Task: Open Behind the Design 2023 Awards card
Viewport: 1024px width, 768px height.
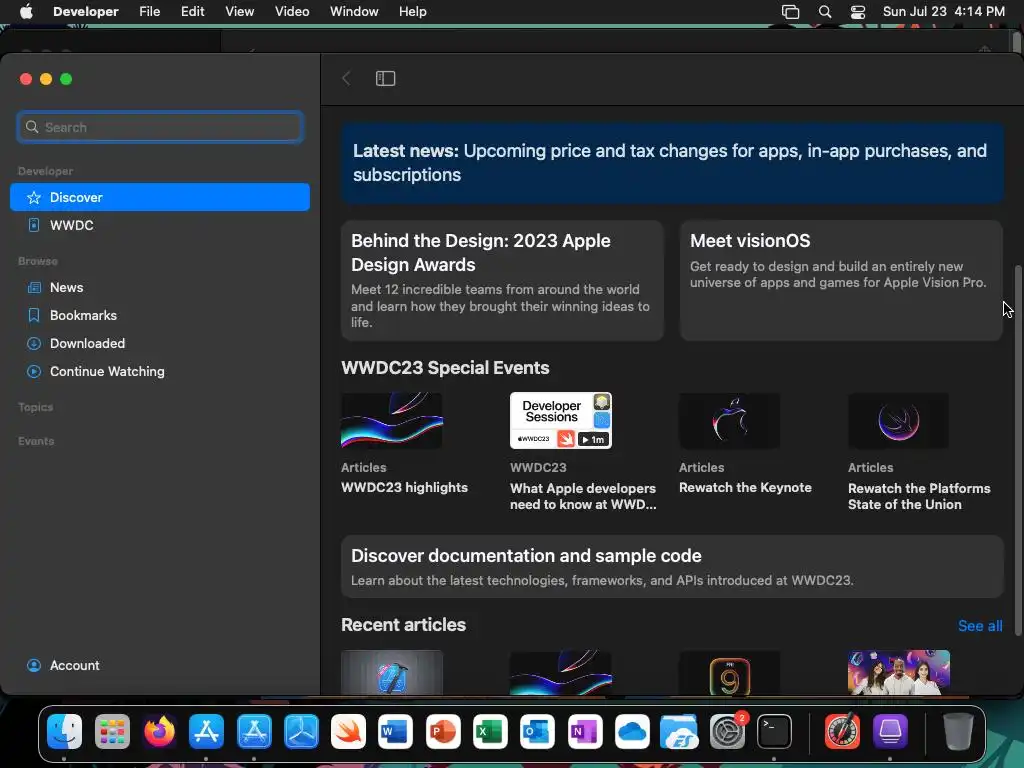Action: [502, 280]
